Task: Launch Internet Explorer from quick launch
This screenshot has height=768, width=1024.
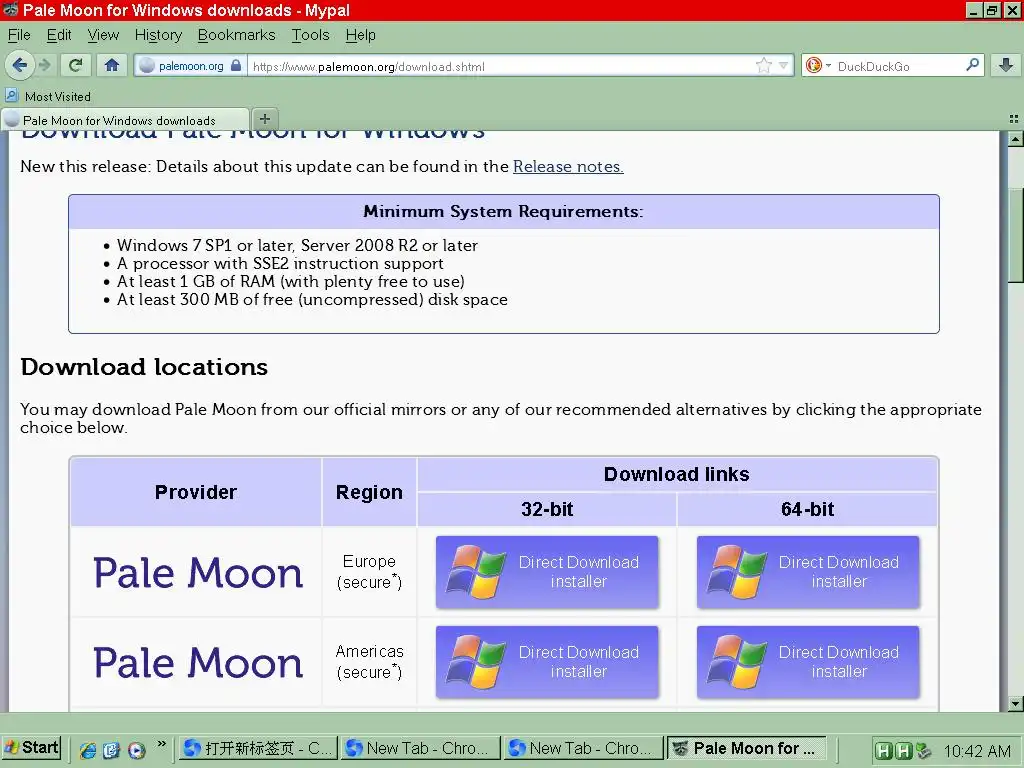Action: click(x=88, y=750)
